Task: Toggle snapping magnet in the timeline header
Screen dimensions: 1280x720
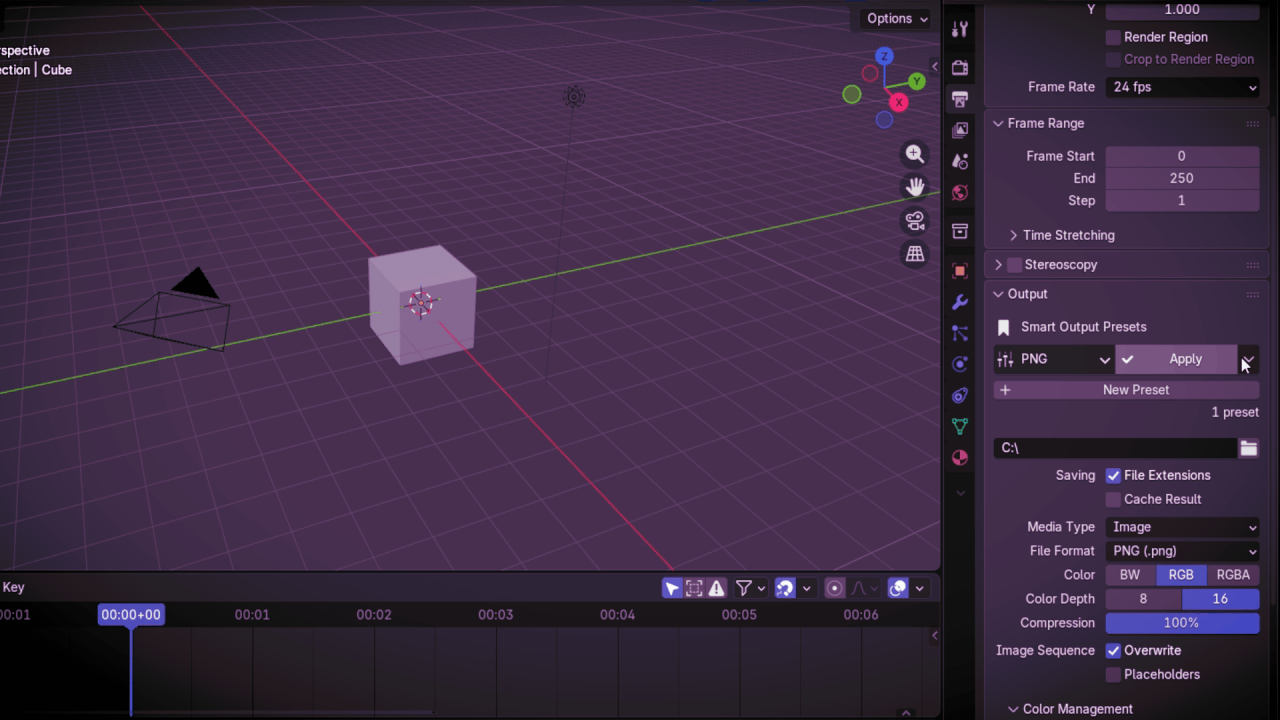Action: tap(785, 588)
